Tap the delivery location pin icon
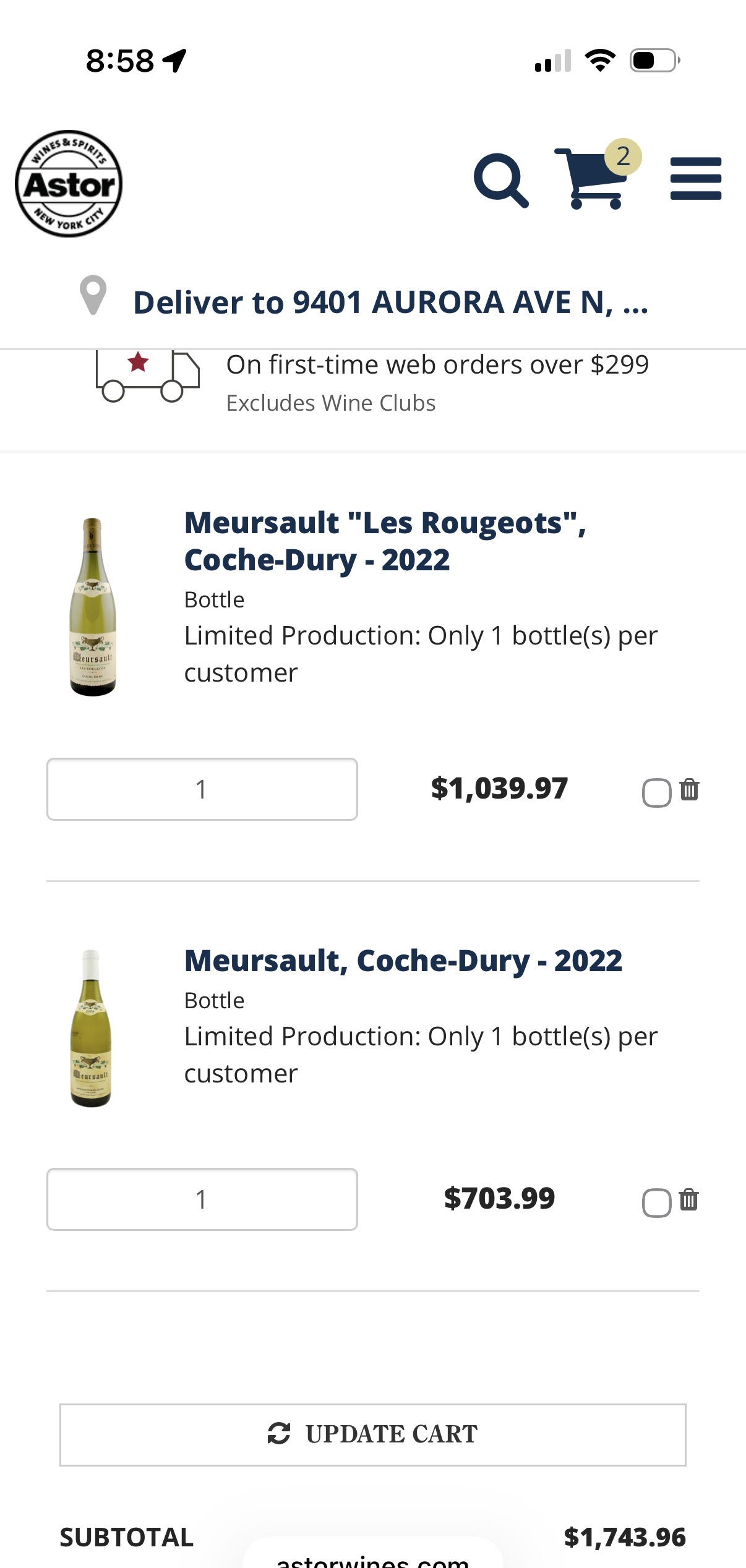746x1568 pixels. (x=93, y=296)
